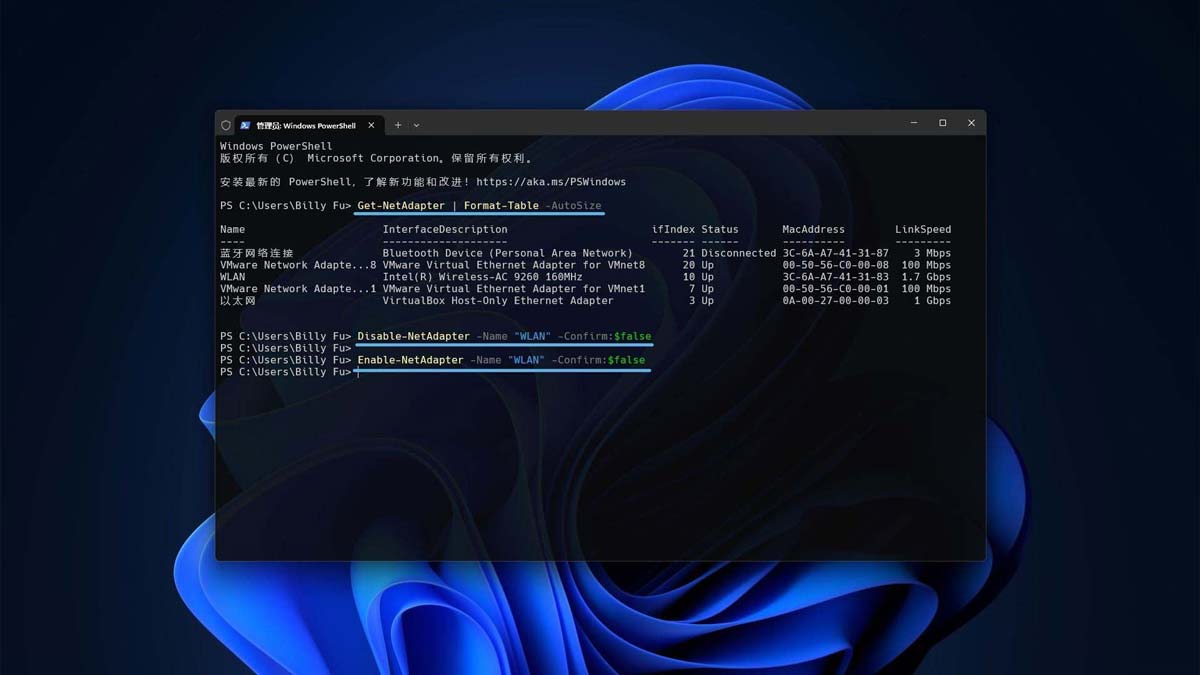Click ifIndex value 20

(x=689, y=265)
